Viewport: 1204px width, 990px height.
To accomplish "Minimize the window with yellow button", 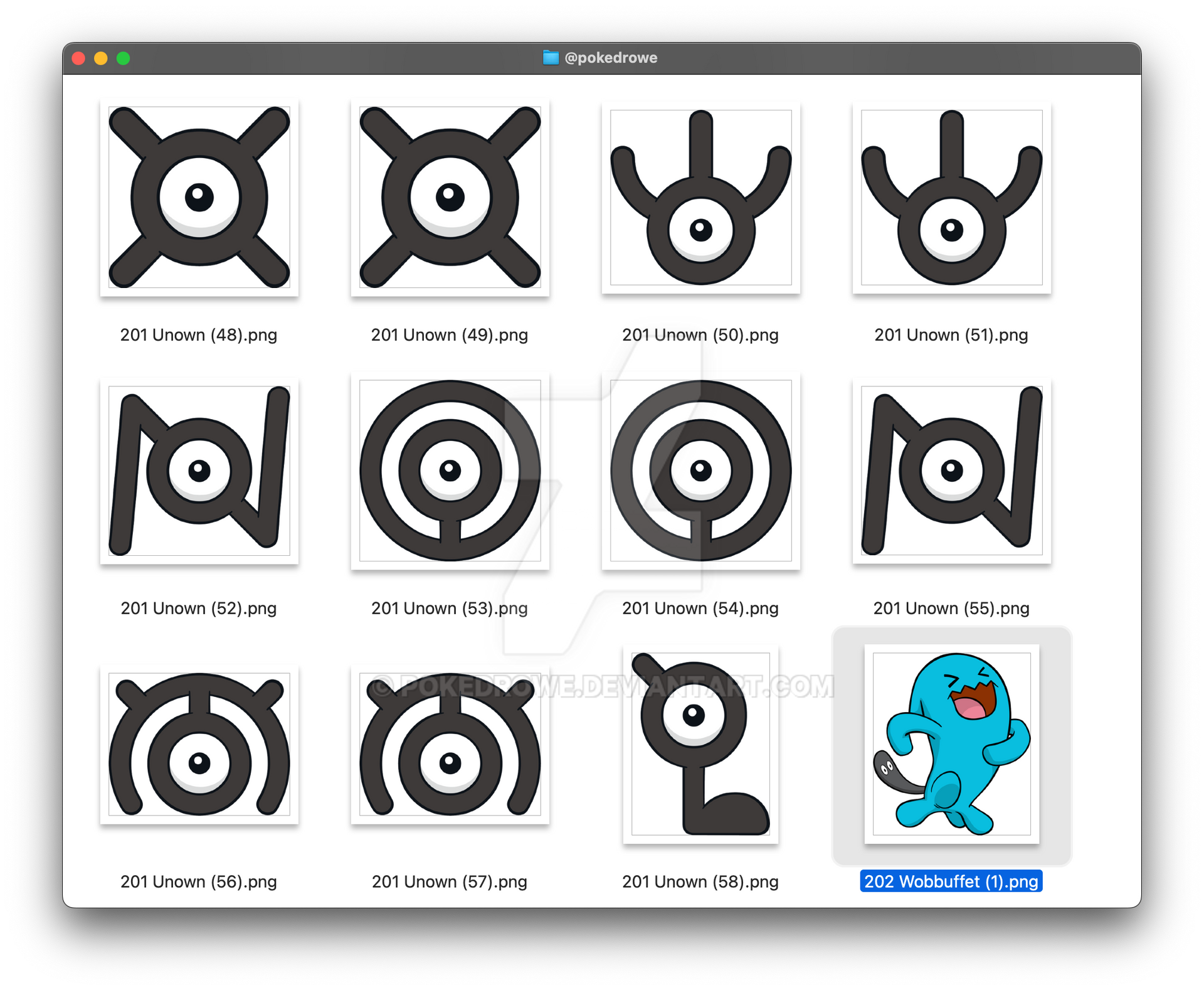I will [x=101, y=58].
